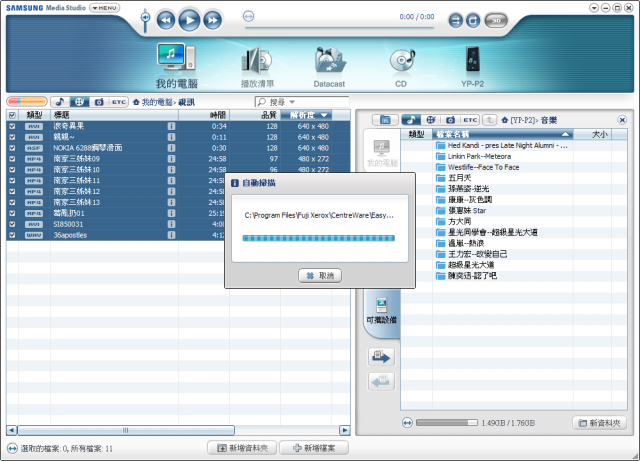640x461 pixels.
Task: Click 新增檔案 add file button
Action: 314,448
